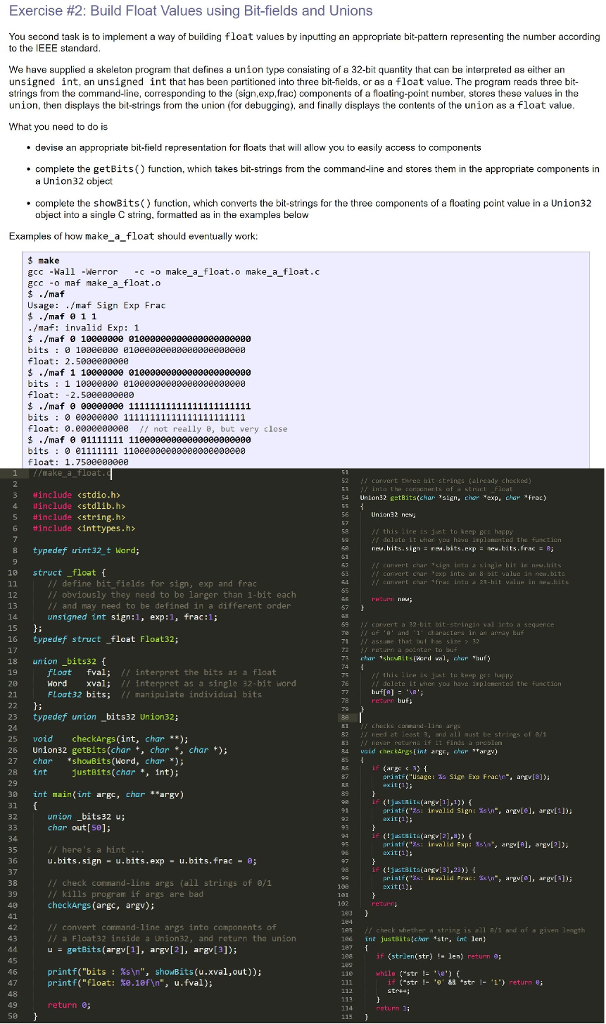Viewport: 606px width, 1024px height.
Task: Click the 'gcc -o maf make_a_float.o' line
Action: pyautogui.click(x=94, y=283)
